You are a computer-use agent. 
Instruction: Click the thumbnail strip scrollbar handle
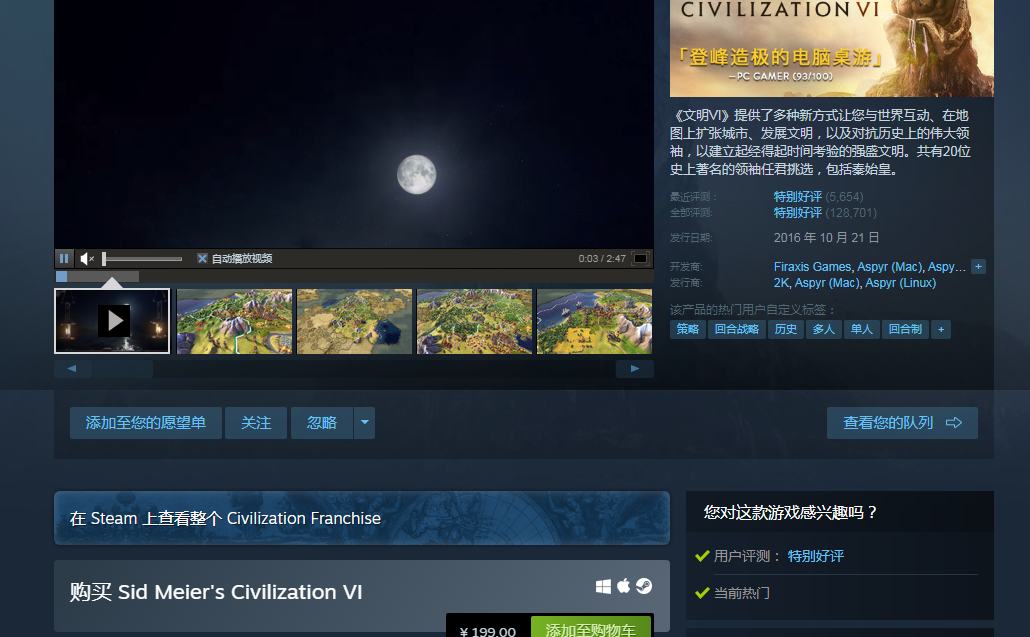(x=123, y=368)
